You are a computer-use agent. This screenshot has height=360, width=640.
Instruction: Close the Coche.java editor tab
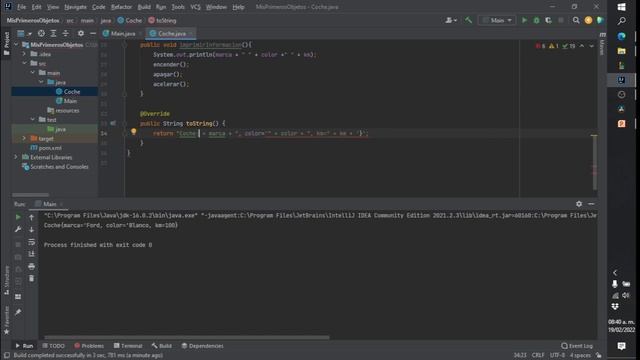[191, 33]
